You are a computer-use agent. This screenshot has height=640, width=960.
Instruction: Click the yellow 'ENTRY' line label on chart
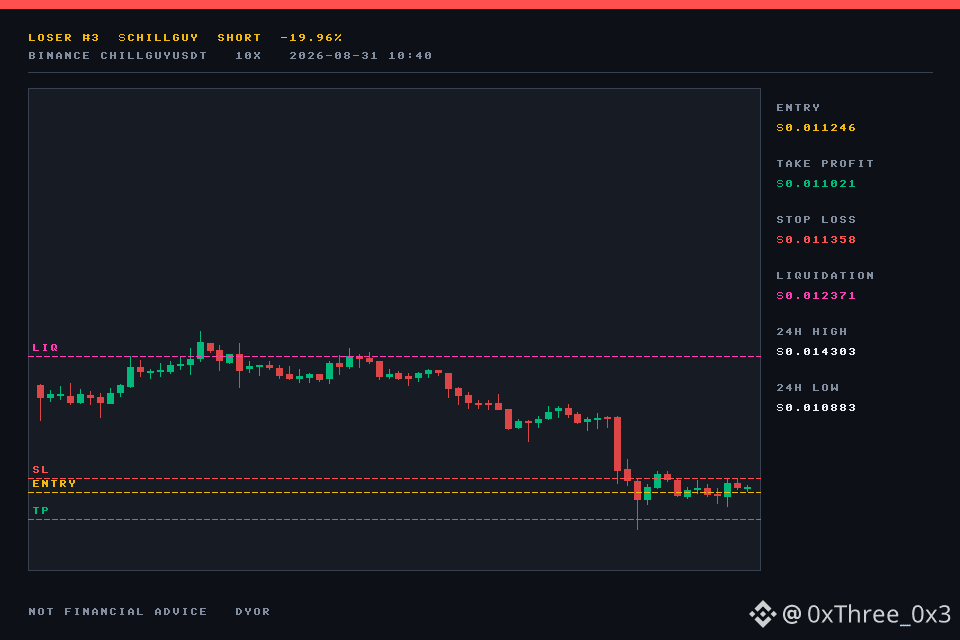(54, 484)
